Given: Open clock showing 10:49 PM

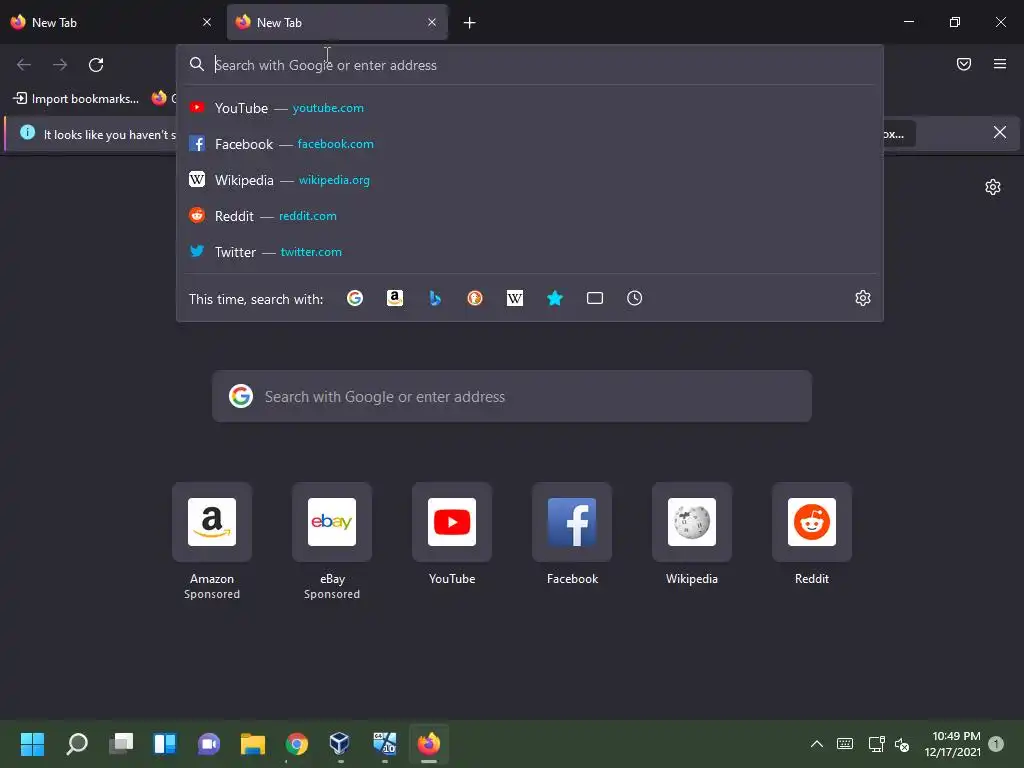Looking at the screenshot, I should tap(952, 744).
